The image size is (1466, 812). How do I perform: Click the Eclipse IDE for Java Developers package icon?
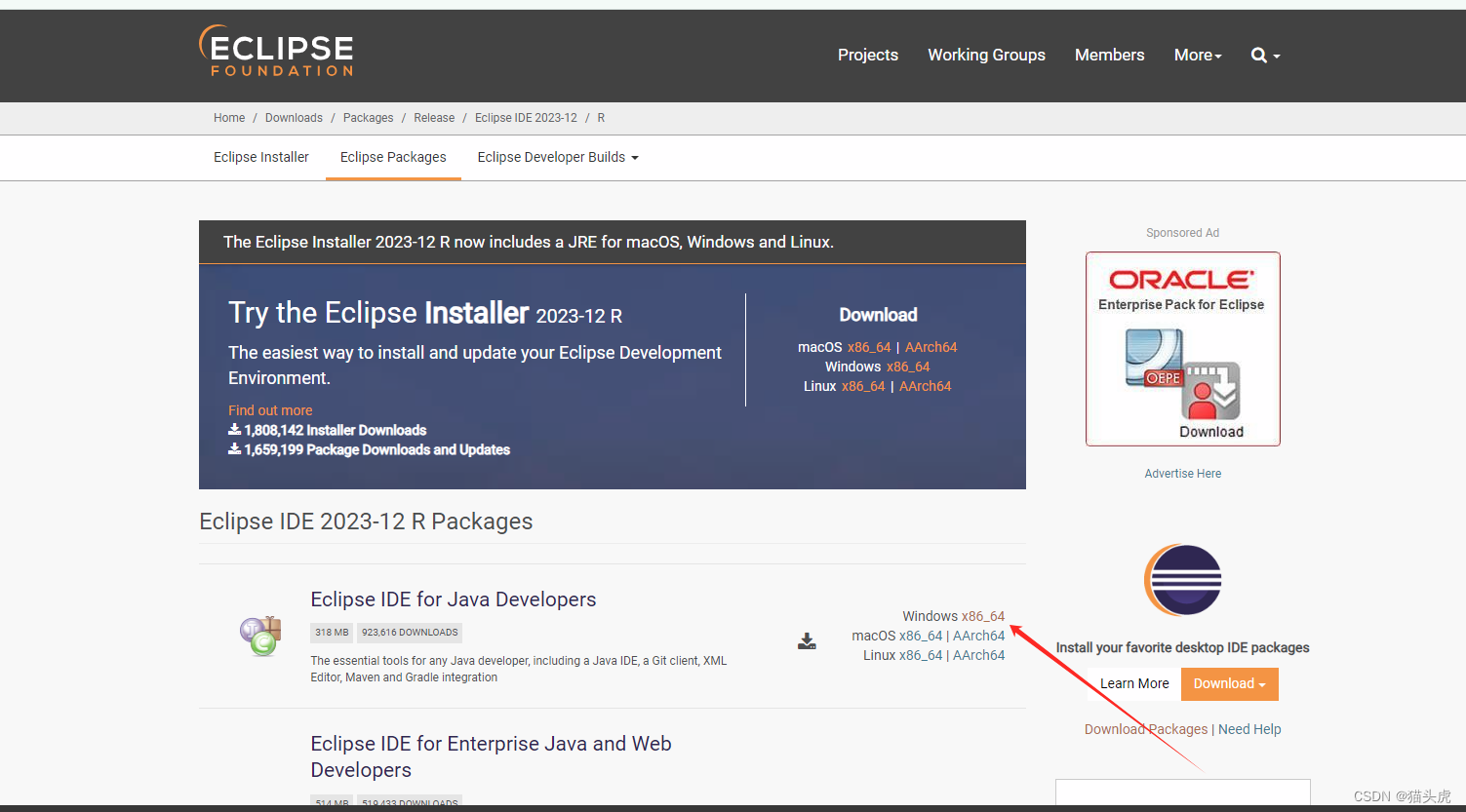(260, 636)
